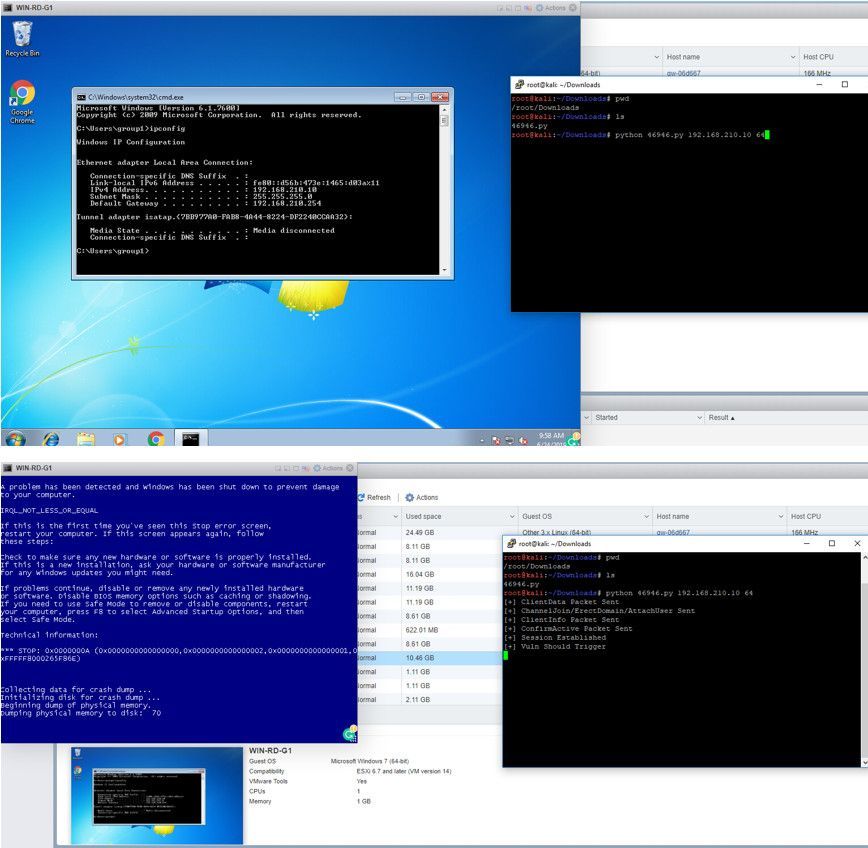Open the Guest OS column dropdown arrow

(646, 516)
